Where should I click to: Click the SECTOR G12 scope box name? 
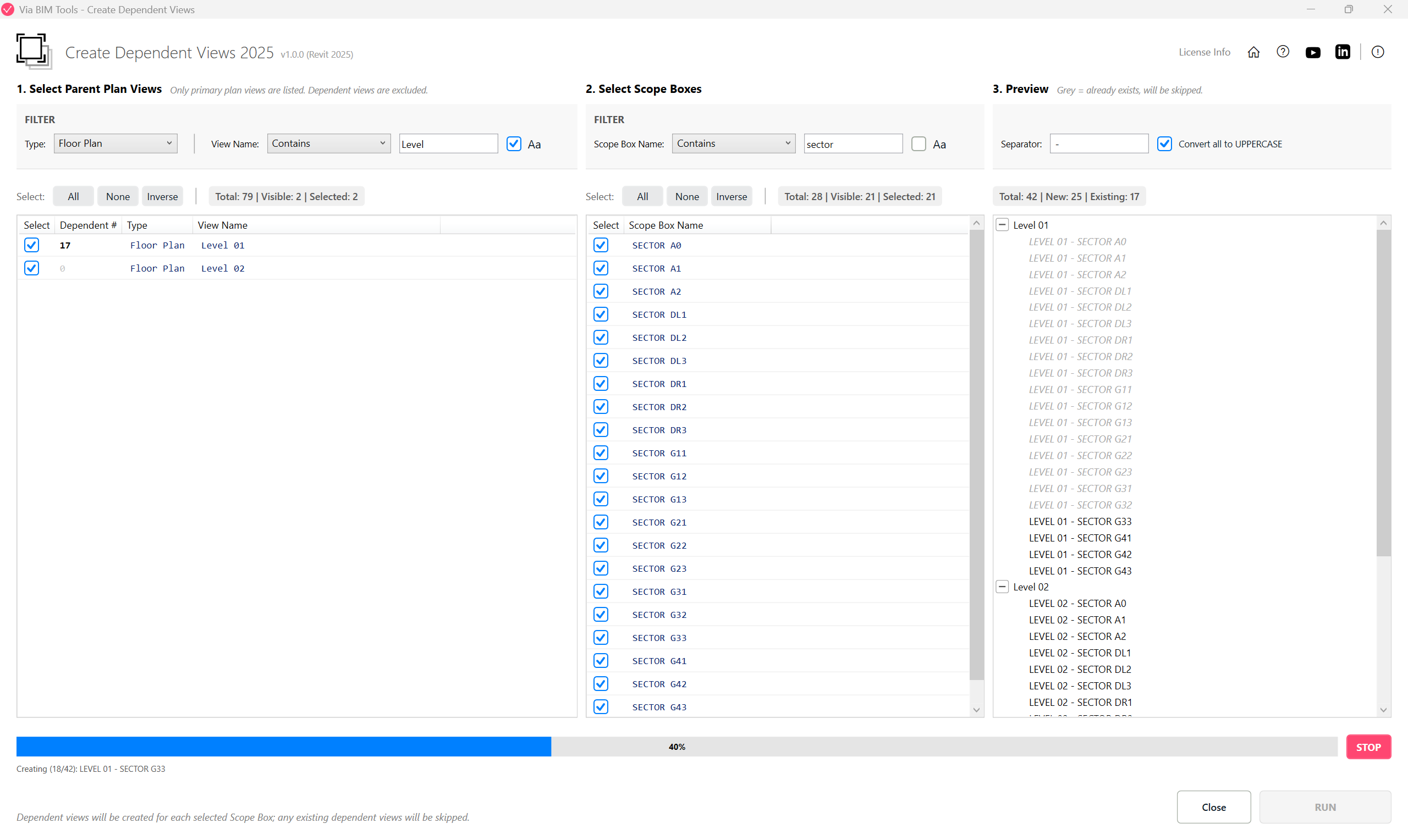click(x=659, y=476)
